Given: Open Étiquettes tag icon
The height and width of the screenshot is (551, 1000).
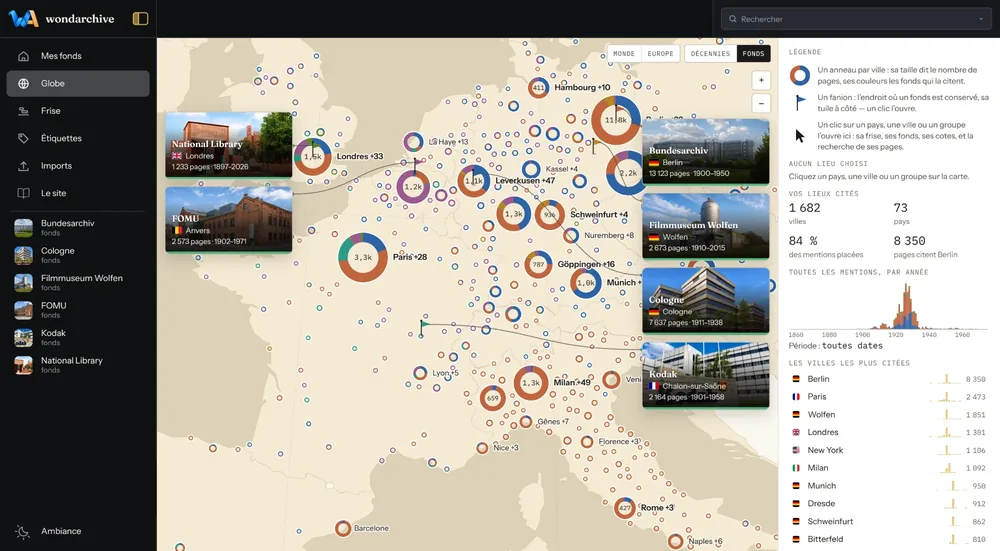Looking at the screenshot, I should tap(24, 138).
